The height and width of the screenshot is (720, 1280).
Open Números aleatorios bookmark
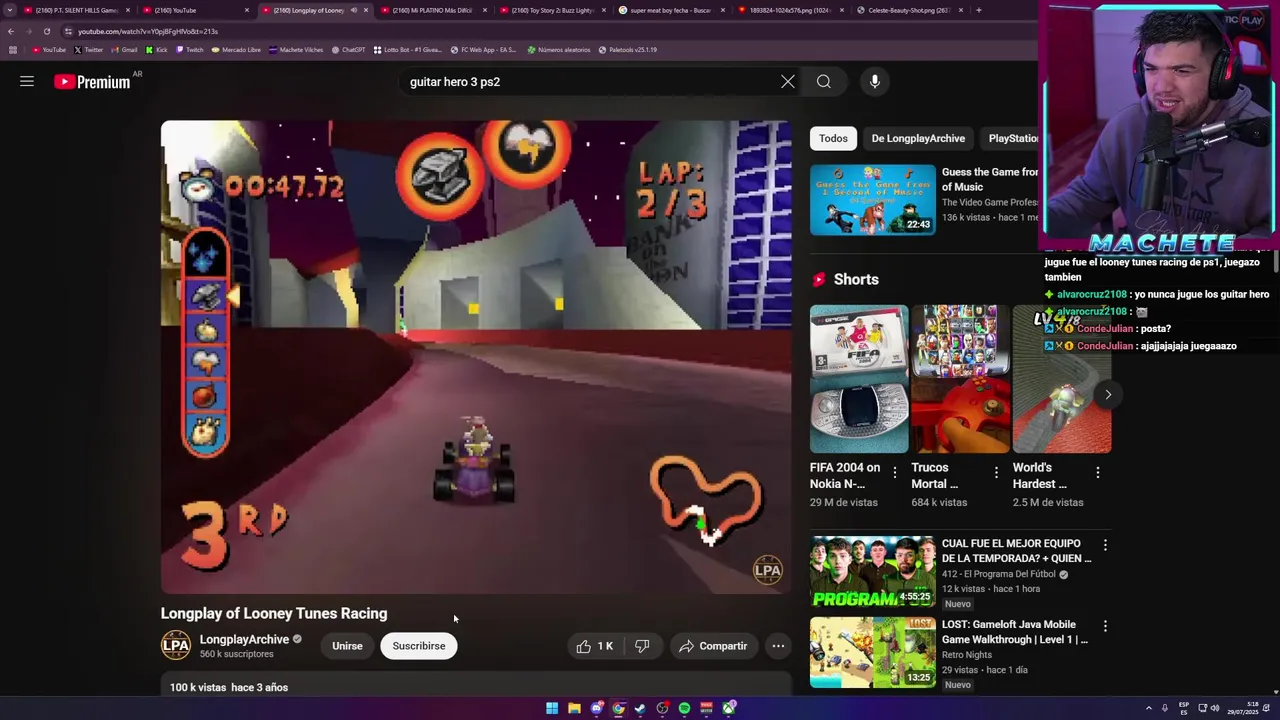[x=559, y=49]
